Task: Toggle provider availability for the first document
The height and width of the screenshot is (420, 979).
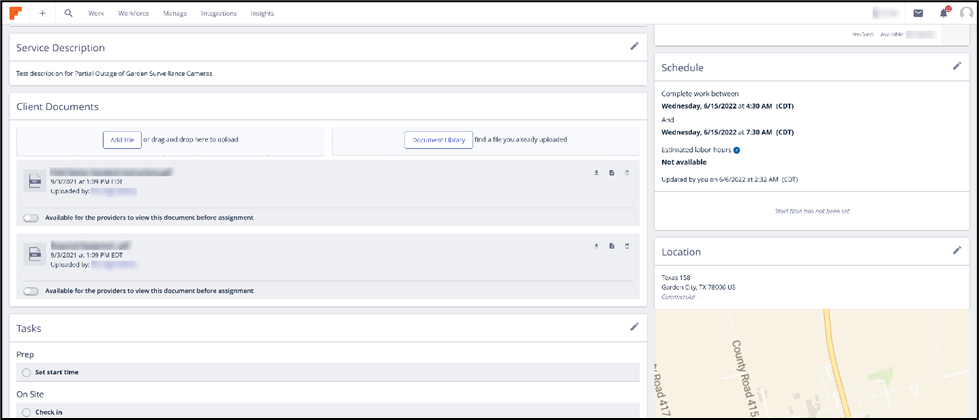Action: 31,217
